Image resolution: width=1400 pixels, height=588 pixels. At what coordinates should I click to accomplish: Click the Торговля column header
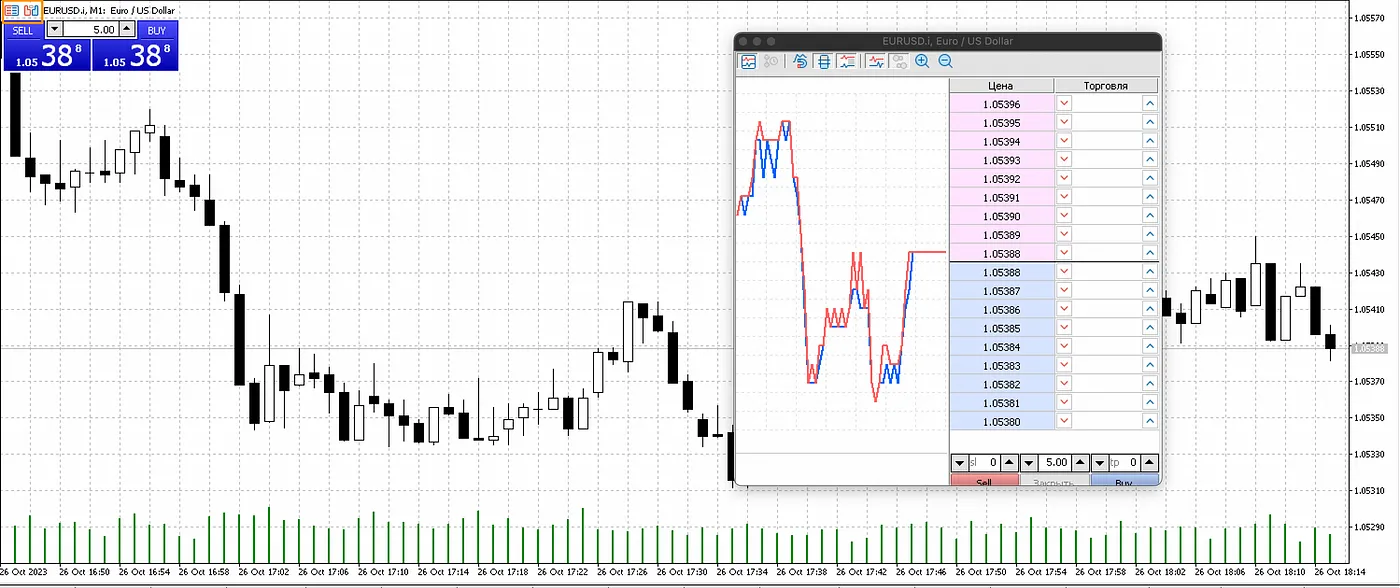pyautogui.click(x=1106, y=86)
